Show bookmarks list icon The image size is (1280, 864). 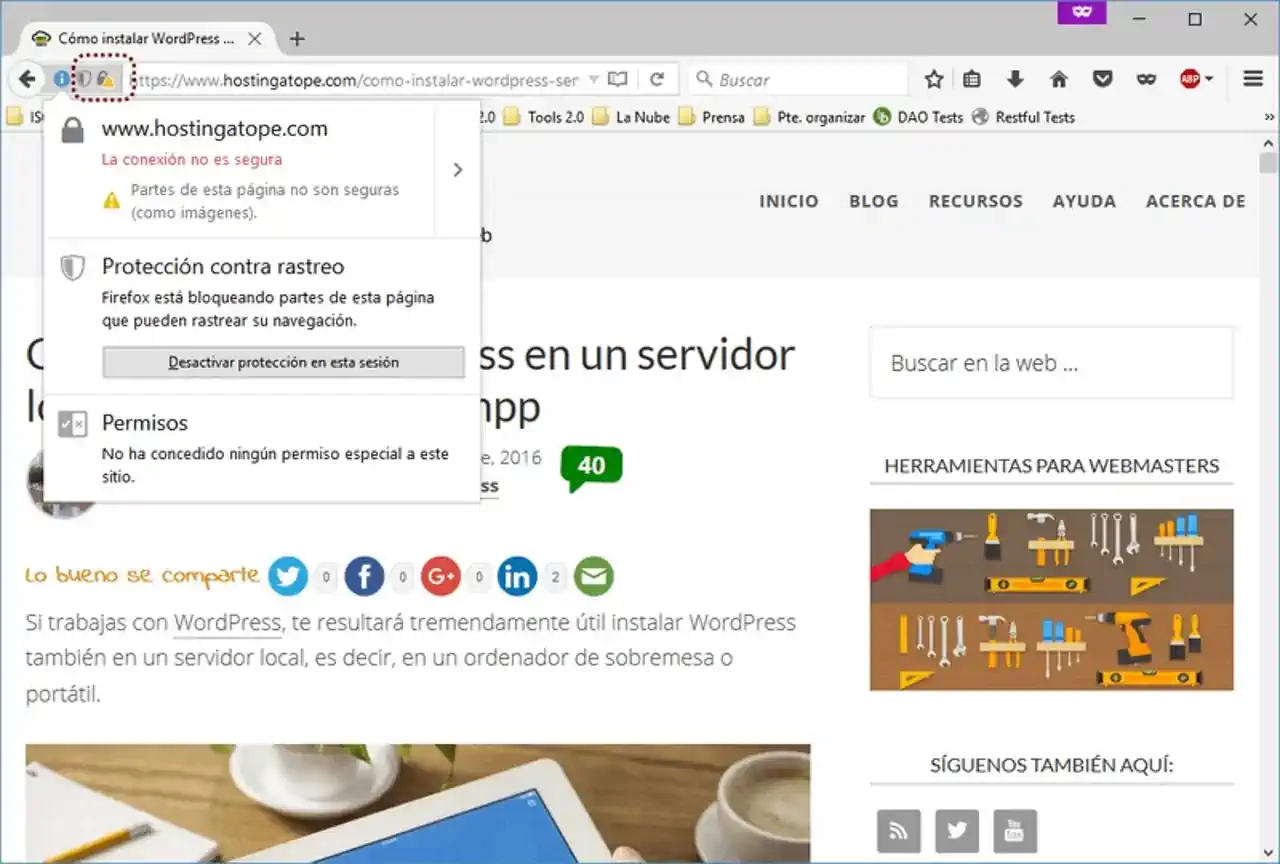972,79
